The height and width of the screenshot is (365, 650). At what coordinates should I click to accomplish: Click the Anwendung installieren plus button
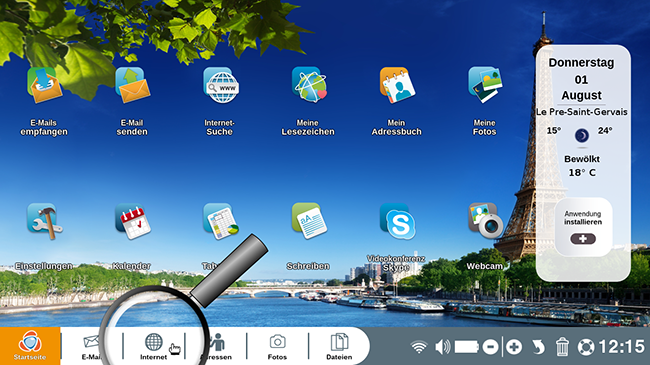[x=583, y=239]
